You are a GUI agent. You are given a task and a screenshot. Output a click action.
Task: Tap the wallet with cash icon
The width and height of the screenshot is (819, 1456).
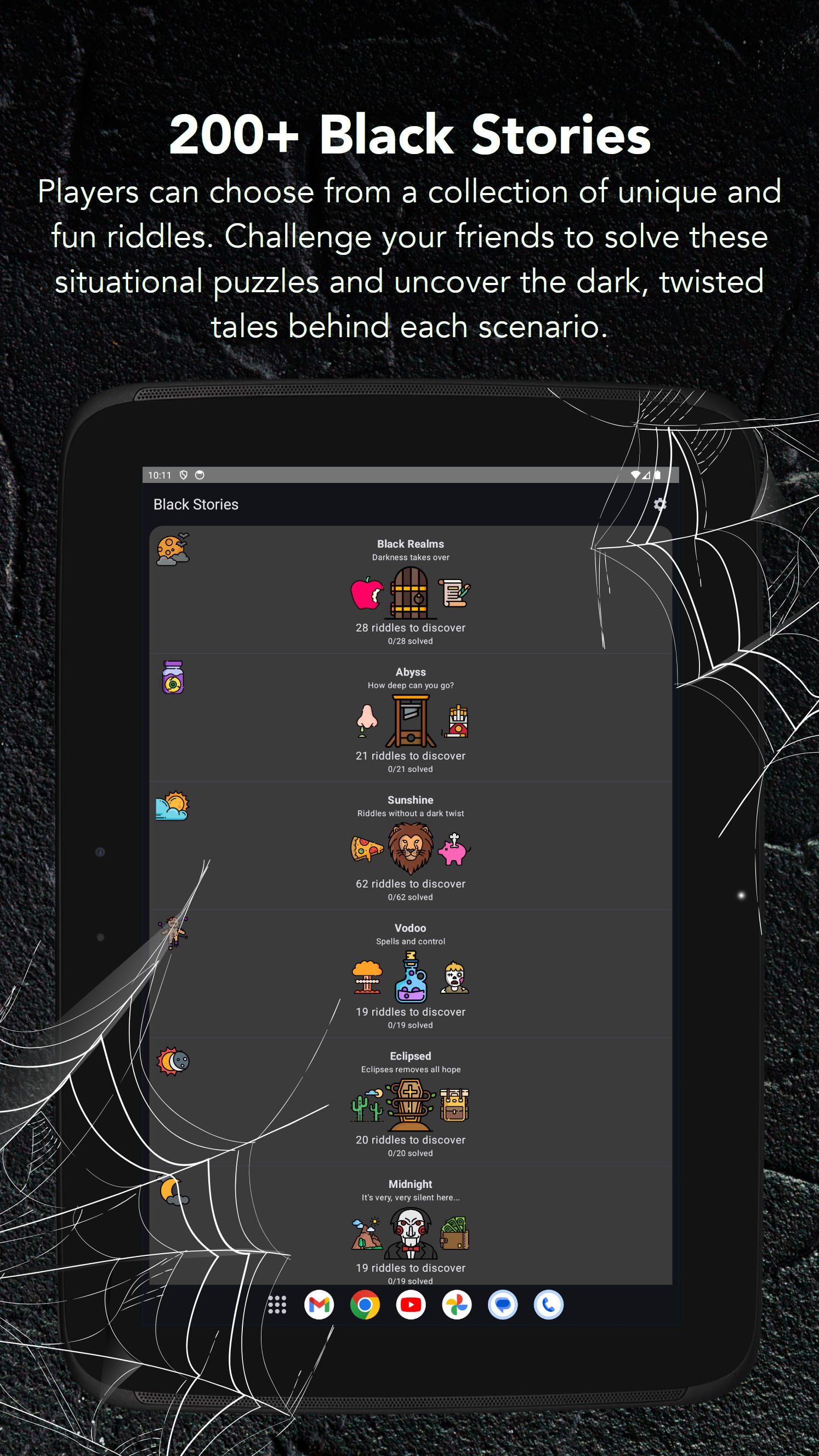coord(454,1233)
